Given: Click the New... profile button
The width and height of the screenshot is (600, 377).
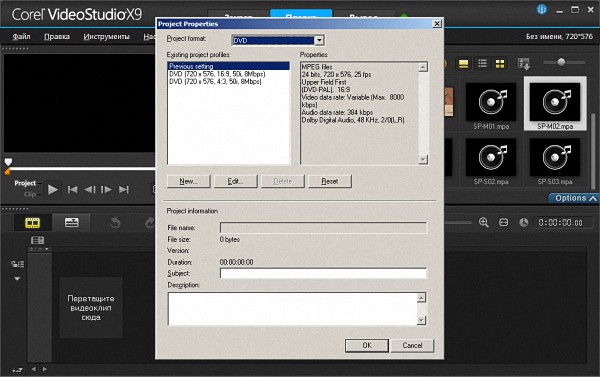Looking at the screenshot, I should tap(188, 181).
